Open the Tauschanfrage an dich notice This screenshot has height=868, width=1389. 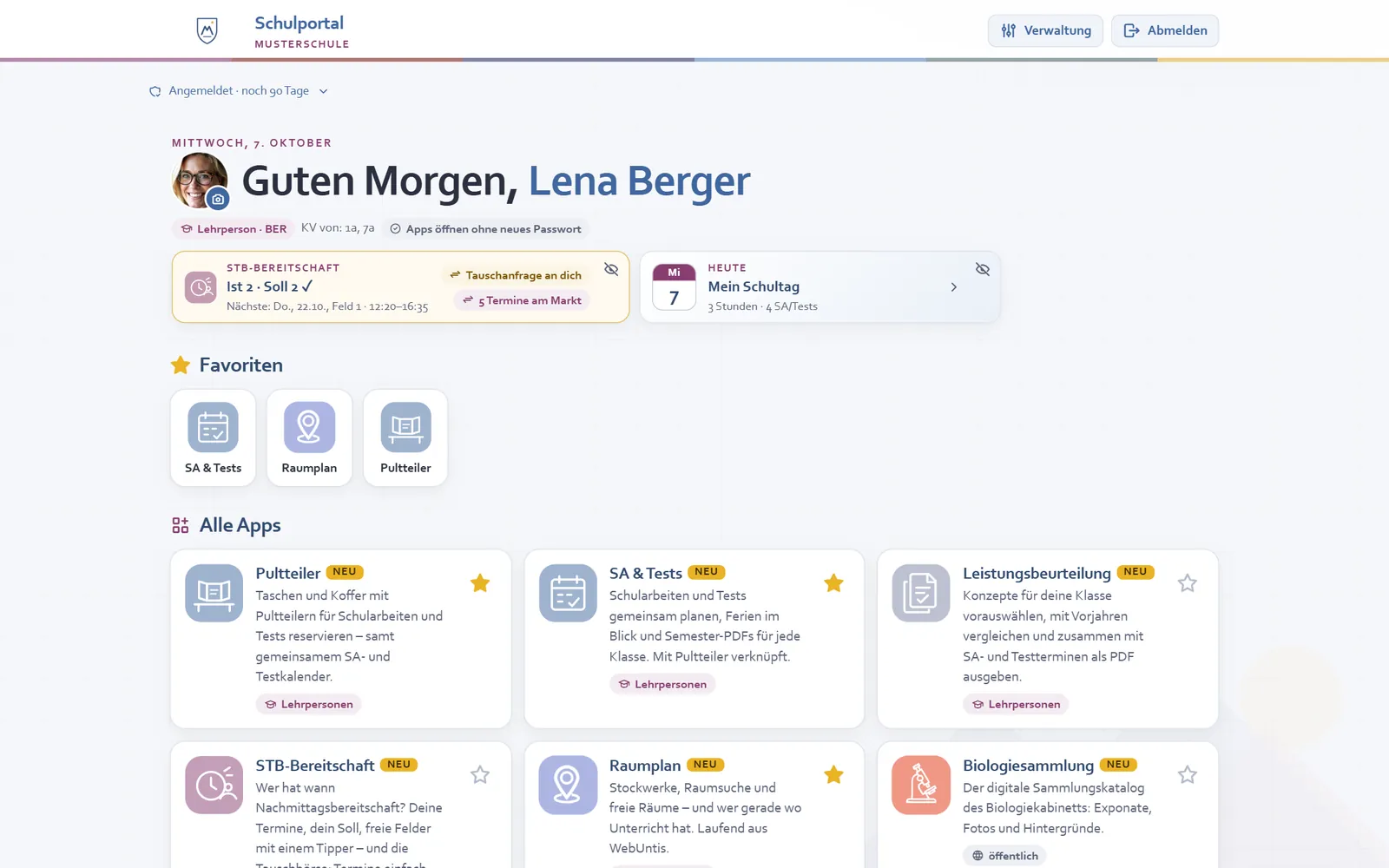click(516, 275)
